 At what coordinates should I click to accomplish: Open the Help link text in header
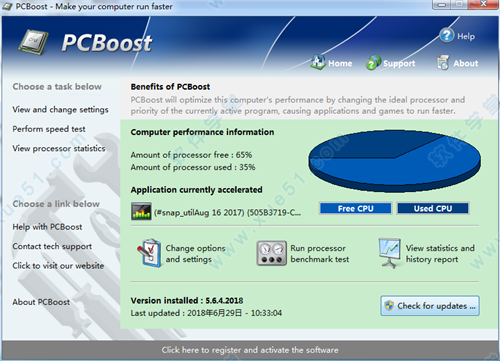466,36
